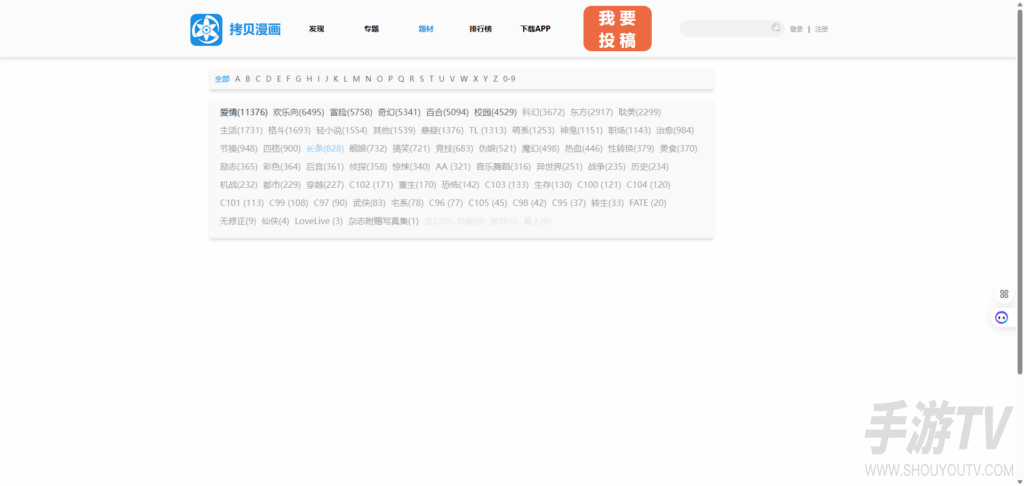Image resolution: width=1024 pixels, height=486 pixels.
Task: Filter tags by letter F
Action: click(288, 79)
